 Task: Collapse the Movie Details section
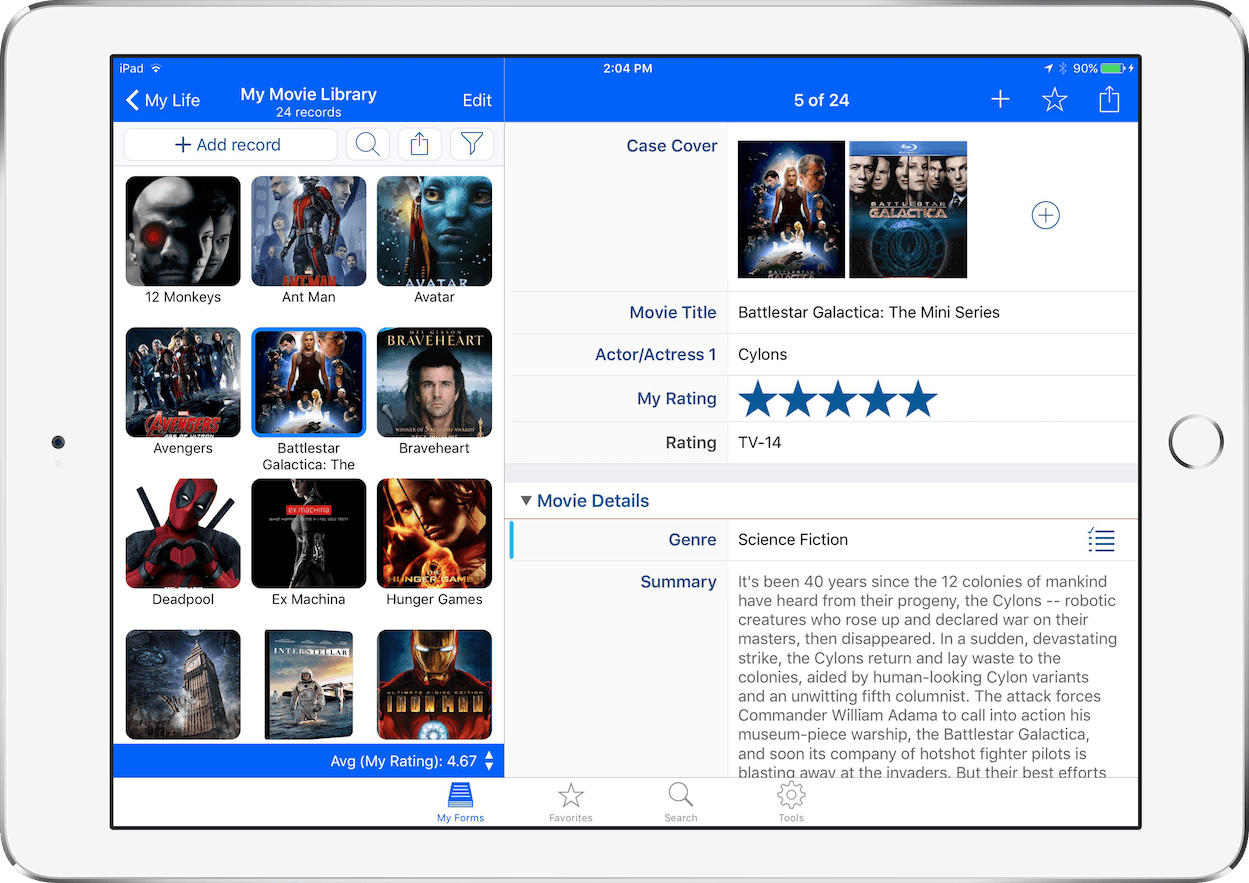pos(526,500)
